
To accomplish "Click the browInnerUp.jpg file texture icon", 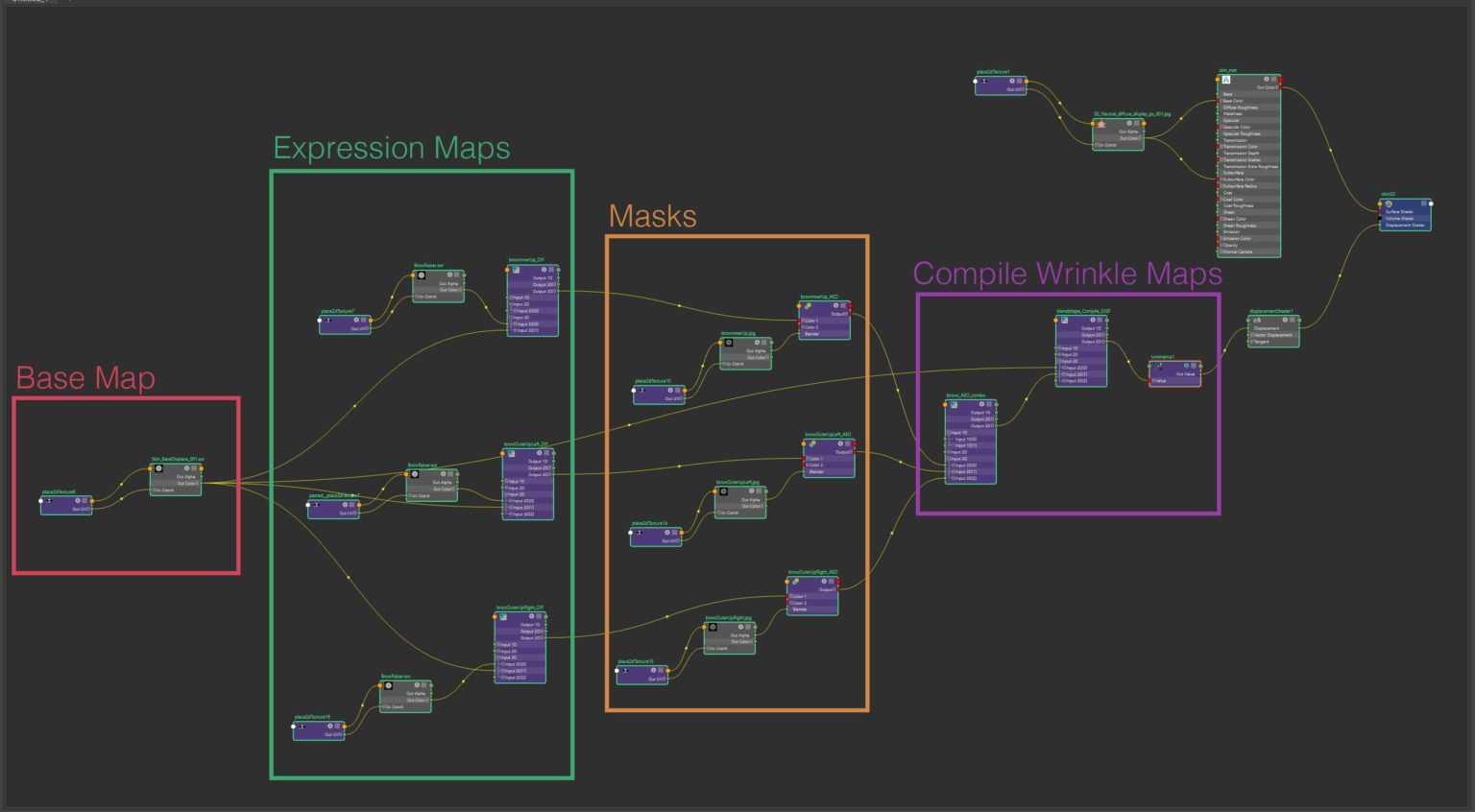I will click(729, 343).
